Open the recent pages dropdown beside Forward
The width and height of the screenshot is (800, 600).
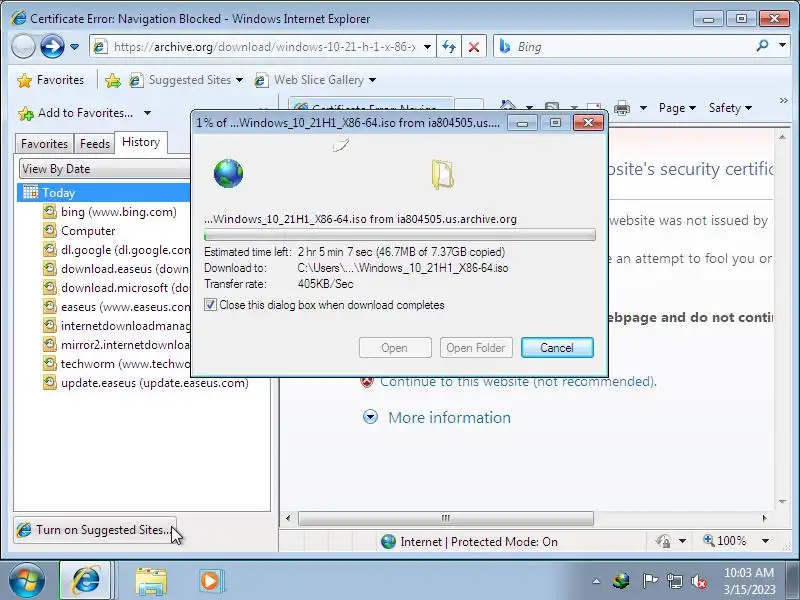coord(74,47)
